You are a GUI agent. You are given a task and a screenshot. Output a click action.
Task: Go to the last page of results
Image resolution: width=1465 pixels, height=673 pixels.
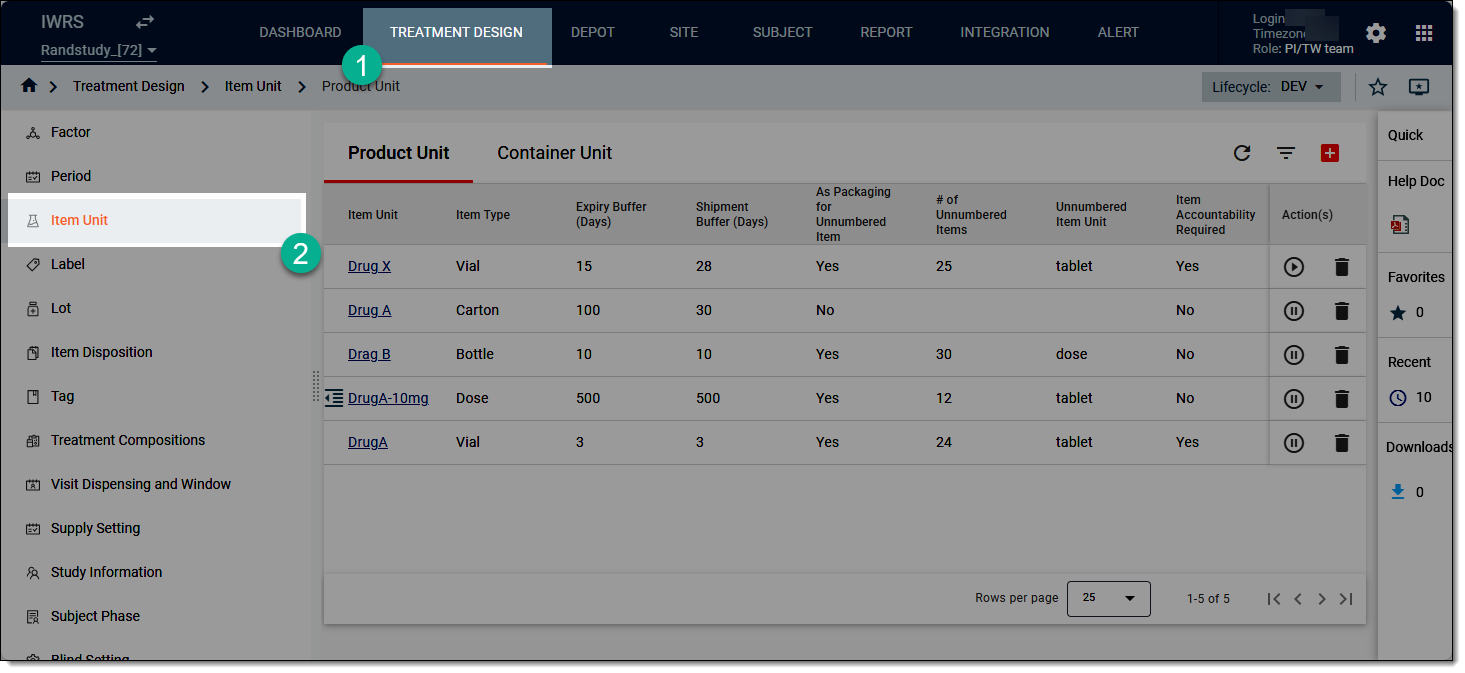1346,599
